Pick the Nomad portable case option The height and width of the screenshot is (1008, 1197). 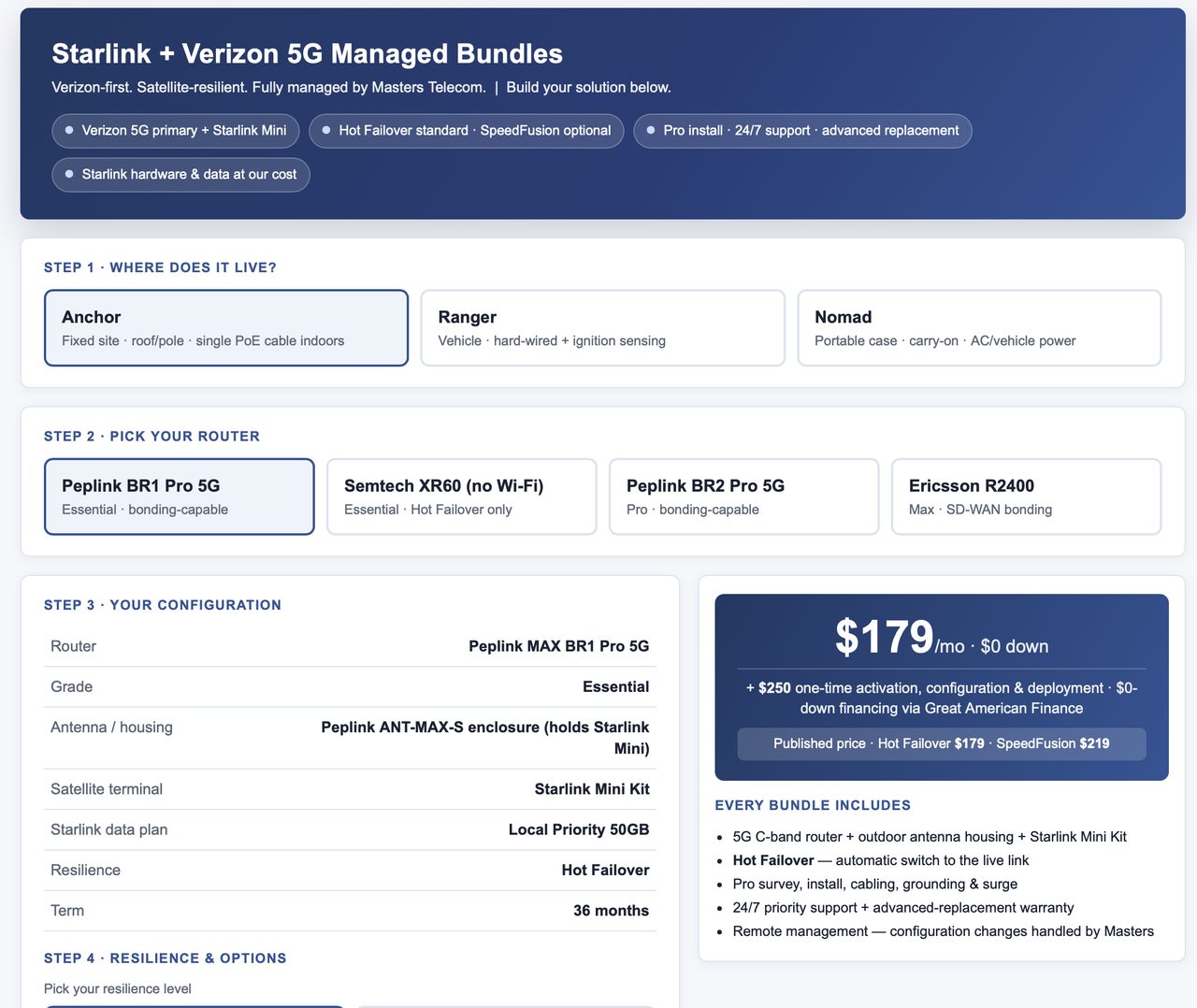(x=979, y=328)
